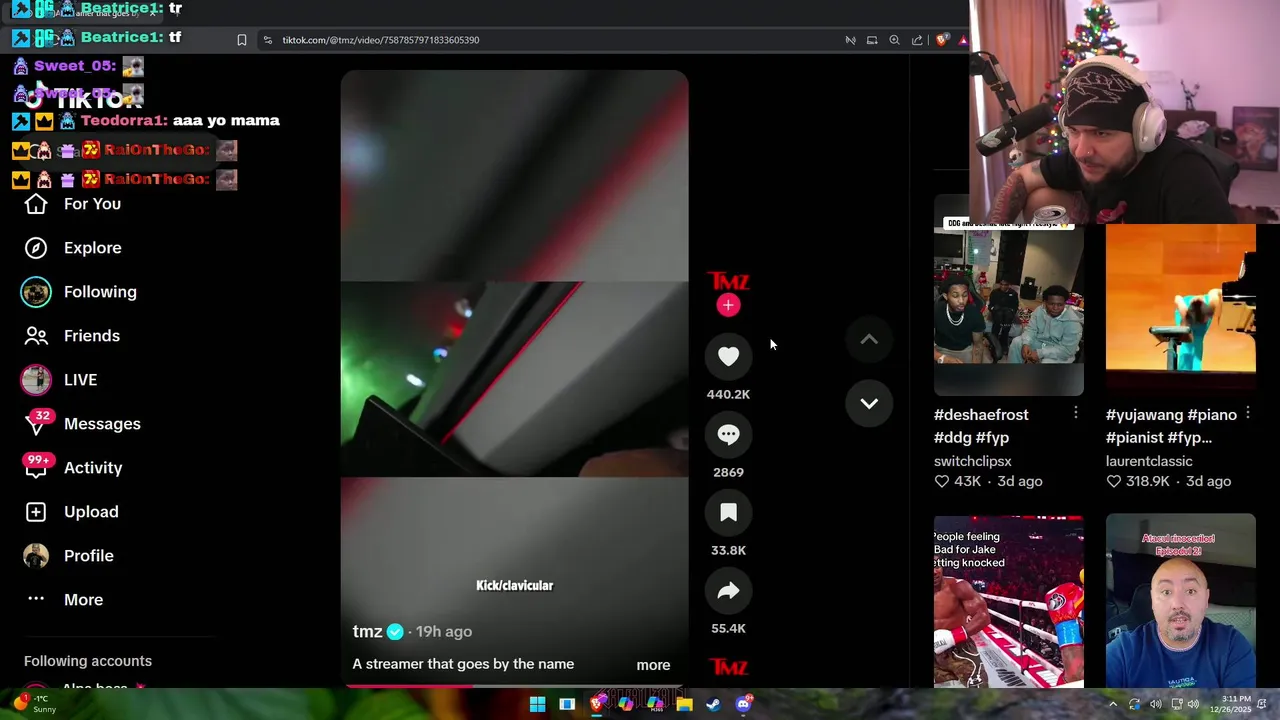
Task: Open the Windows Start menu
Action: coord(537,704)
